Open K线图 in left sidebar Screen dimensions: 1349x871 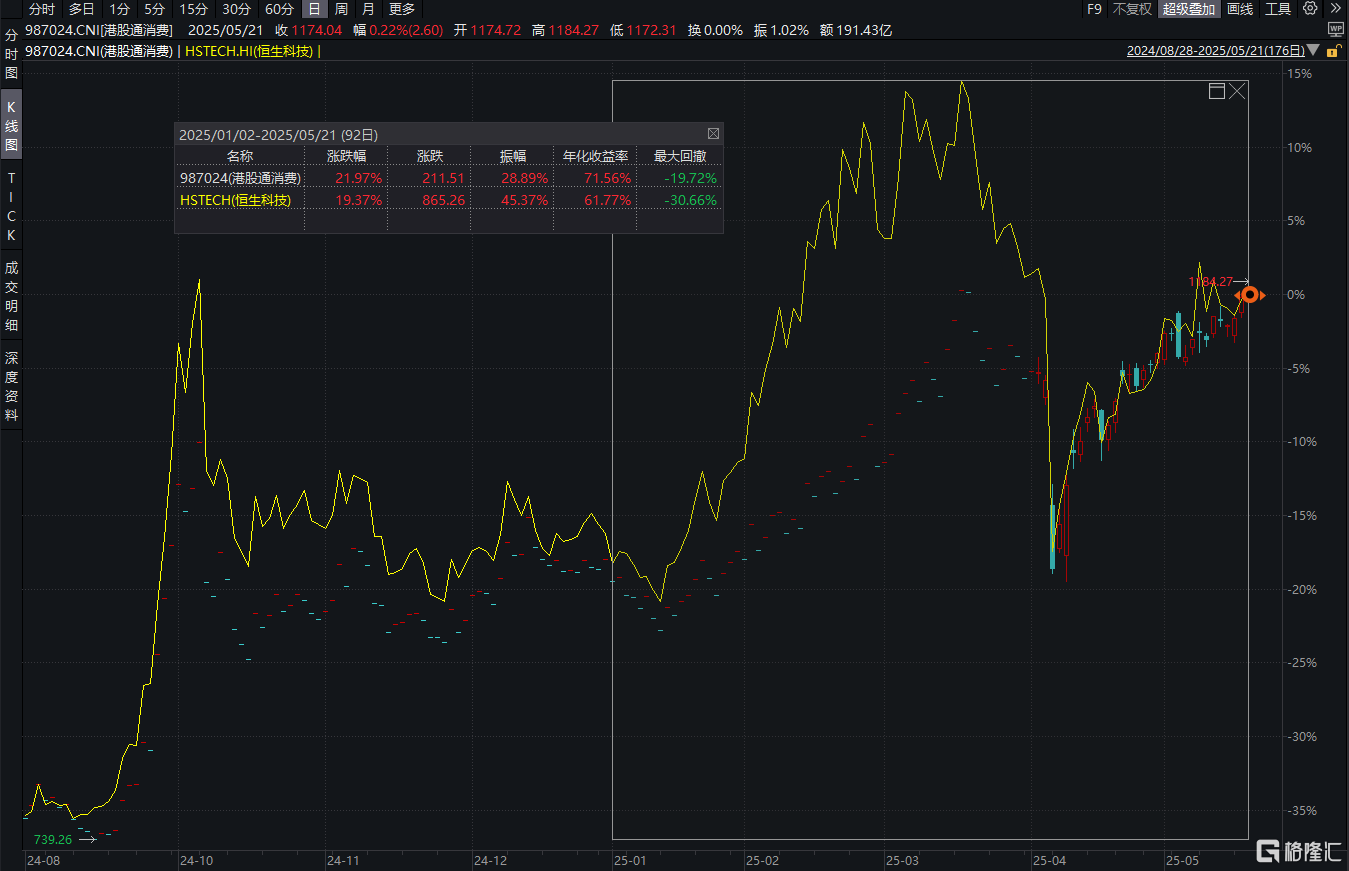(12, 125)
